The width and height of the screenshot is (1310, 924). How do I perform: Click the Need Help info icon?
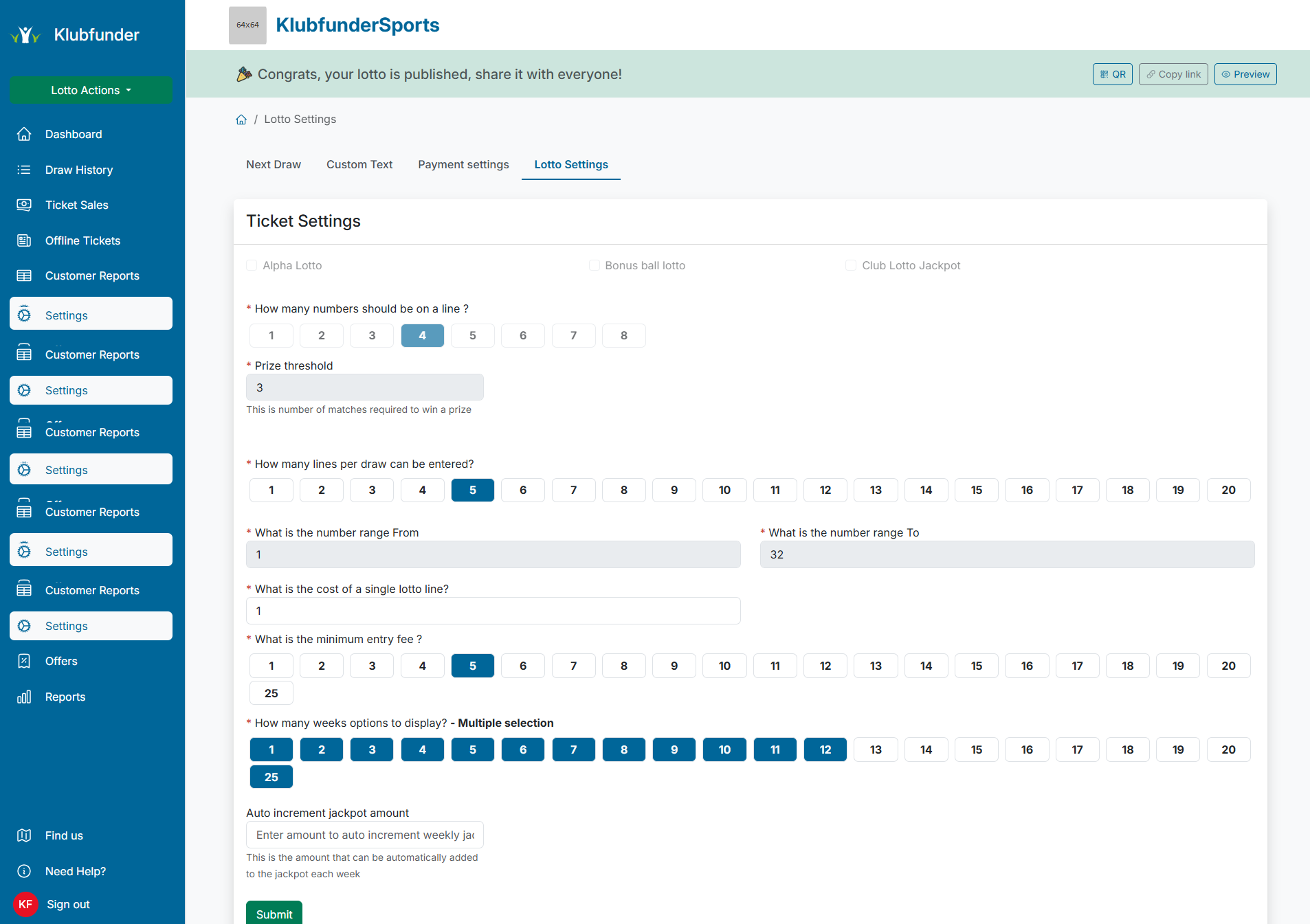click(24, 871)
